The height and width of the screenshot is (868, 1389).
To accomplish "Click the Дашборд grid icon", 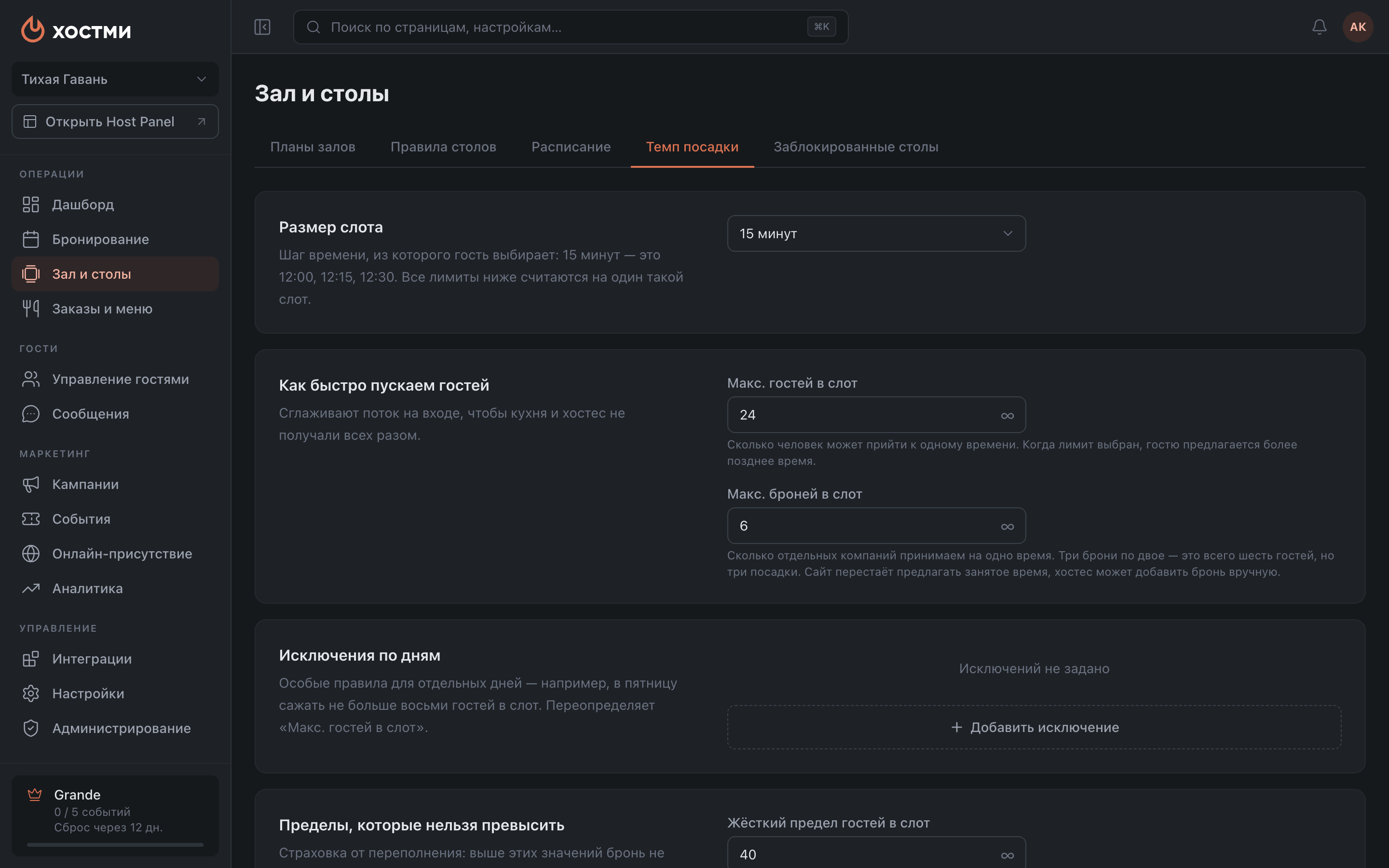I will coord(31,204).
